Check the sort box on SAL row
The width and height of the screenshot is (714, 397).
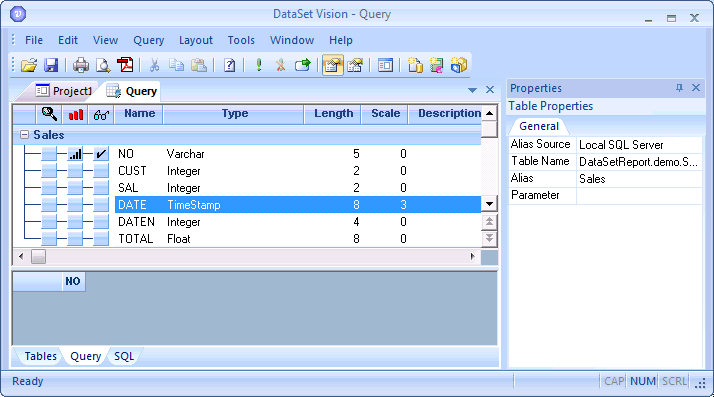pos(75,188)
